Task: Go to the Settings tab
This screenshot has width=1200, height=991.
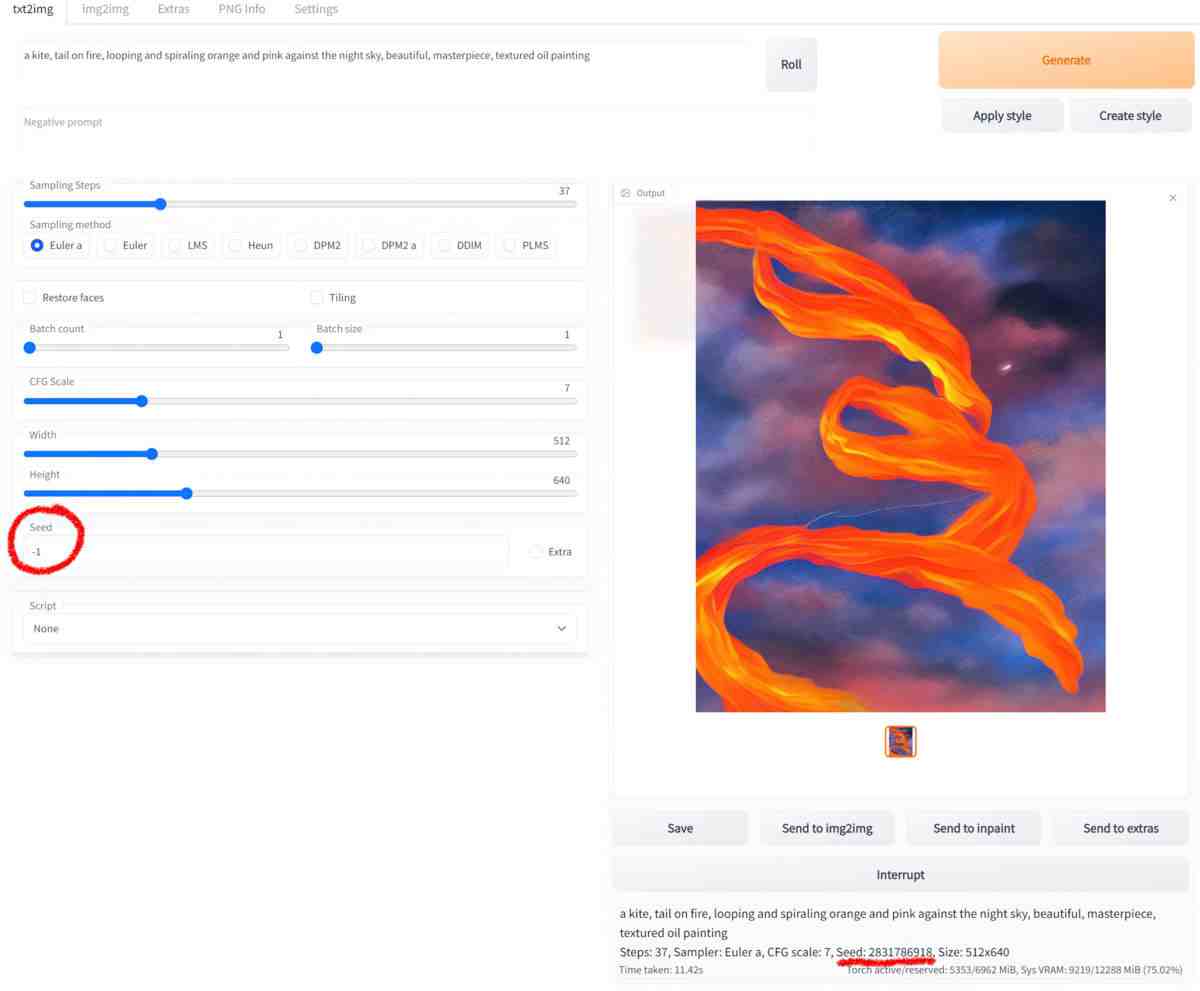Action: [316, 9]
